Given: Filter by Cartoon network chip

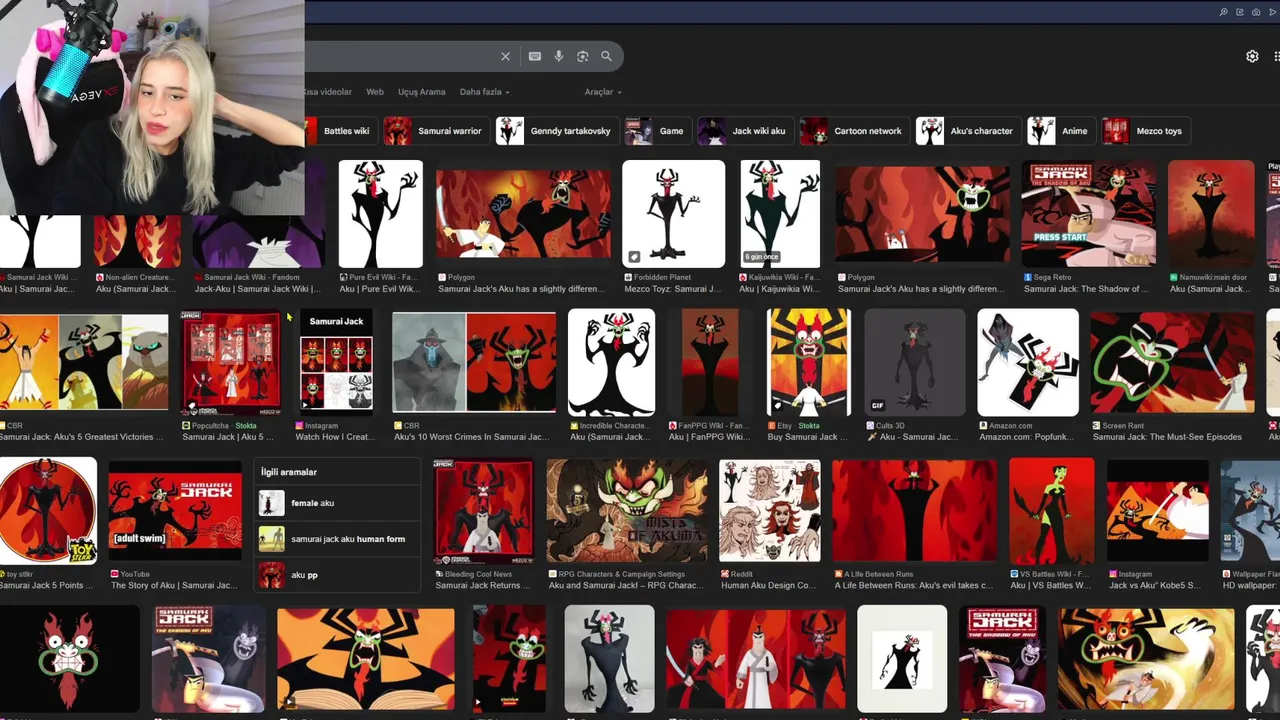Looking at the screenshot, I should click(853, 131).
